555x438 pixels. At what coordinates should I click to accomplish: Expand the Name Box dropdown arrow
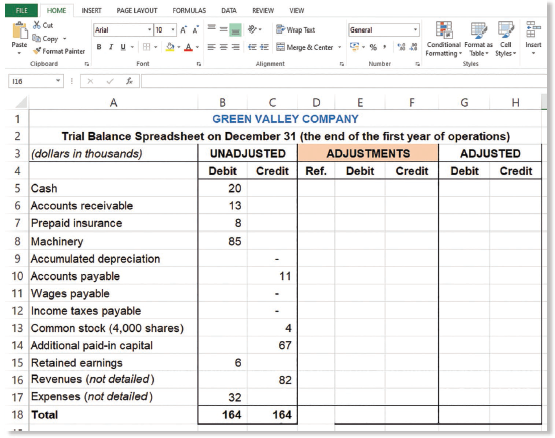[58, 81]
